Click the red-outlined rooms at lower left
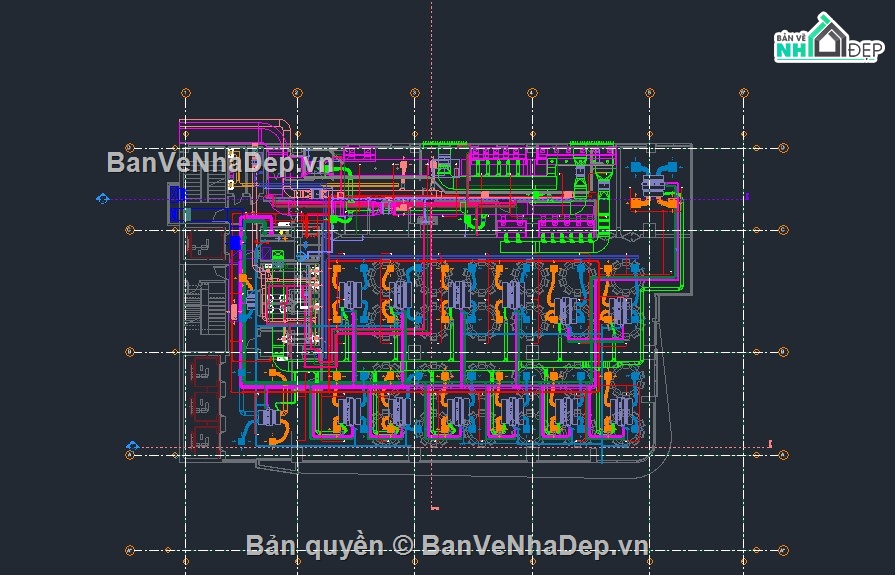The width and height of the screenshot is (895, 575). click(x=205, y=404)
